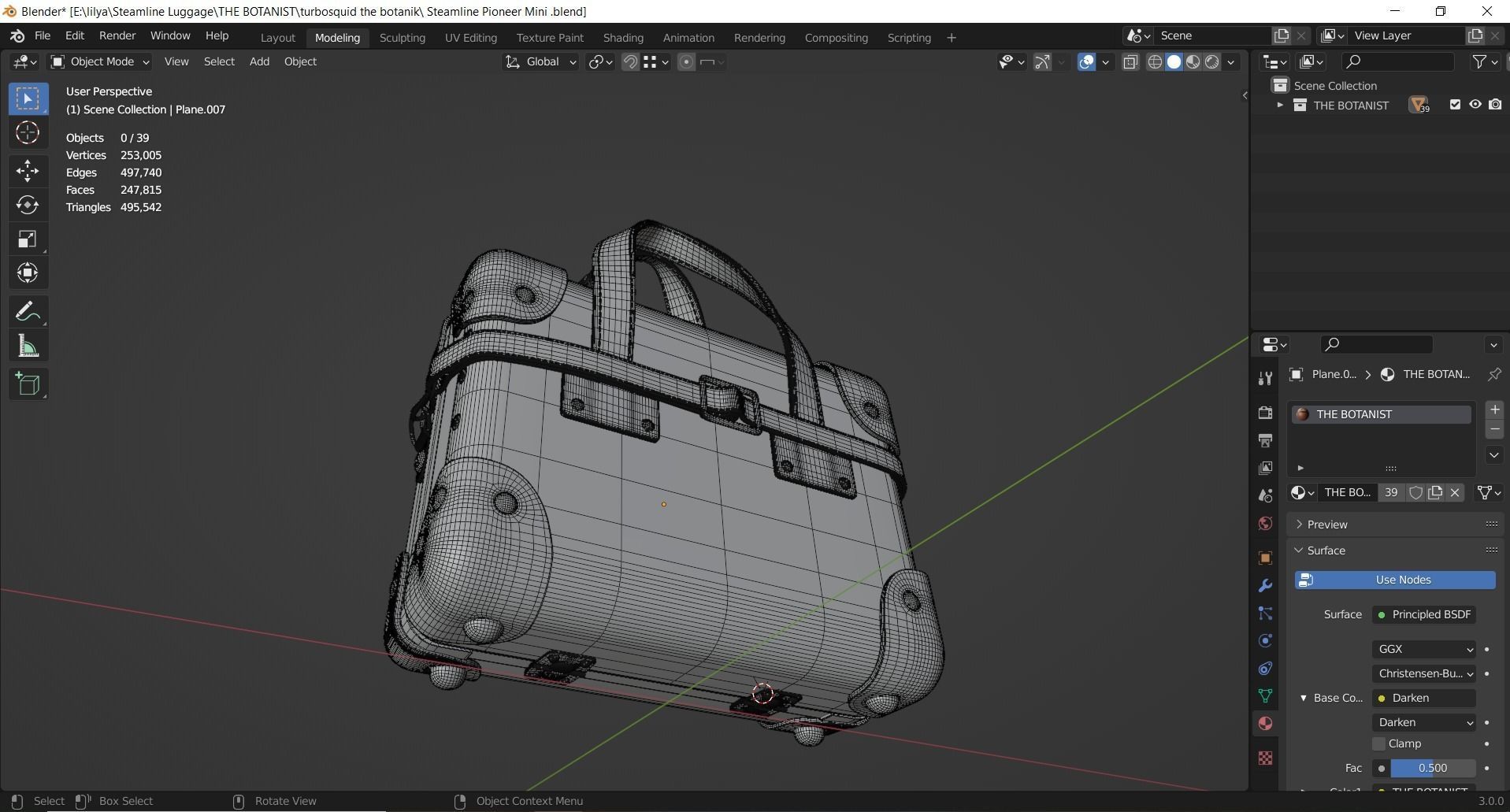Toggle the pin icon in properties header

(1493, 375)
